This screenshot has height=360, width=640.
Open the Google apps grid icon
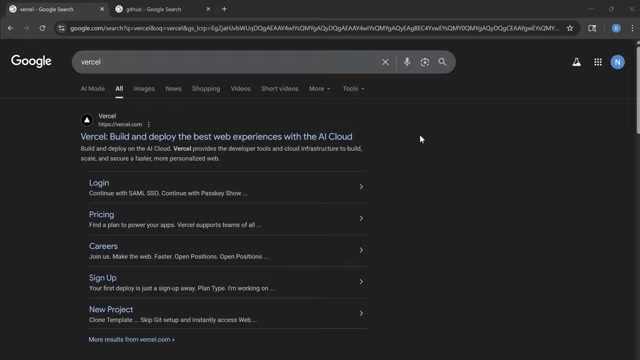(598, 62)
